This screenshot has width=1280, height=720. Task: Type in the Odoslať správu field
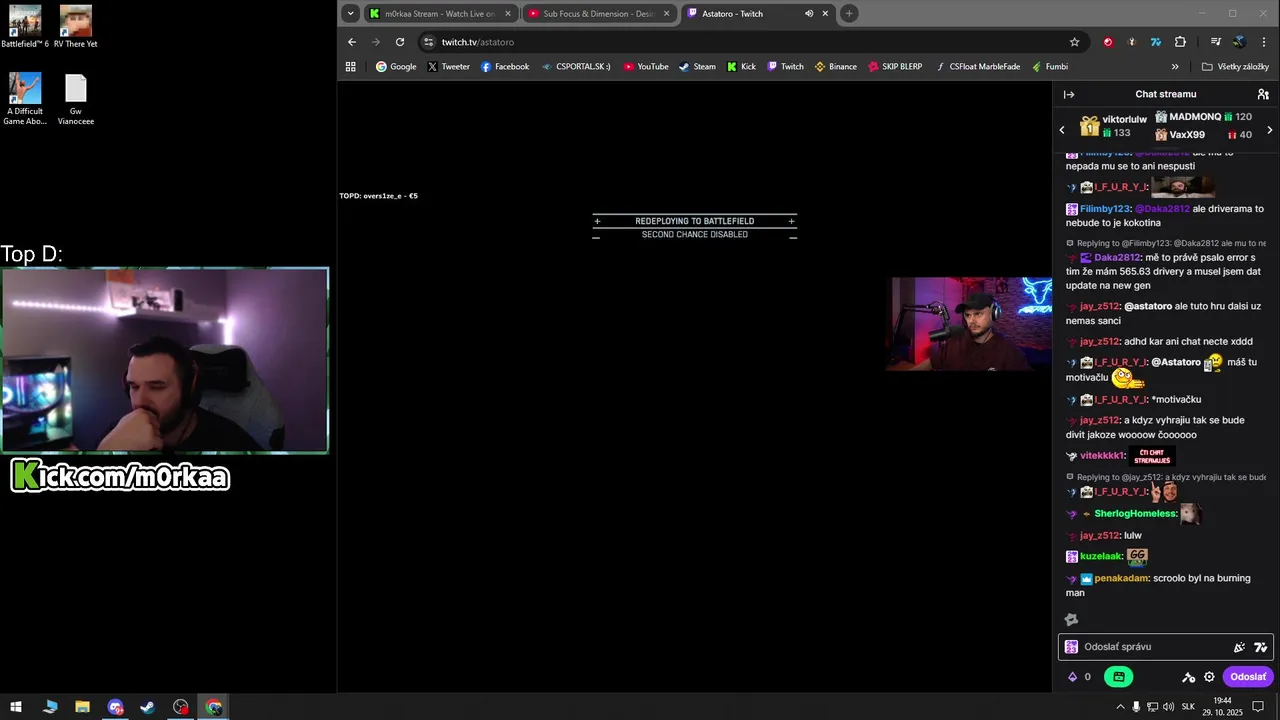[x=1152, y=647]
